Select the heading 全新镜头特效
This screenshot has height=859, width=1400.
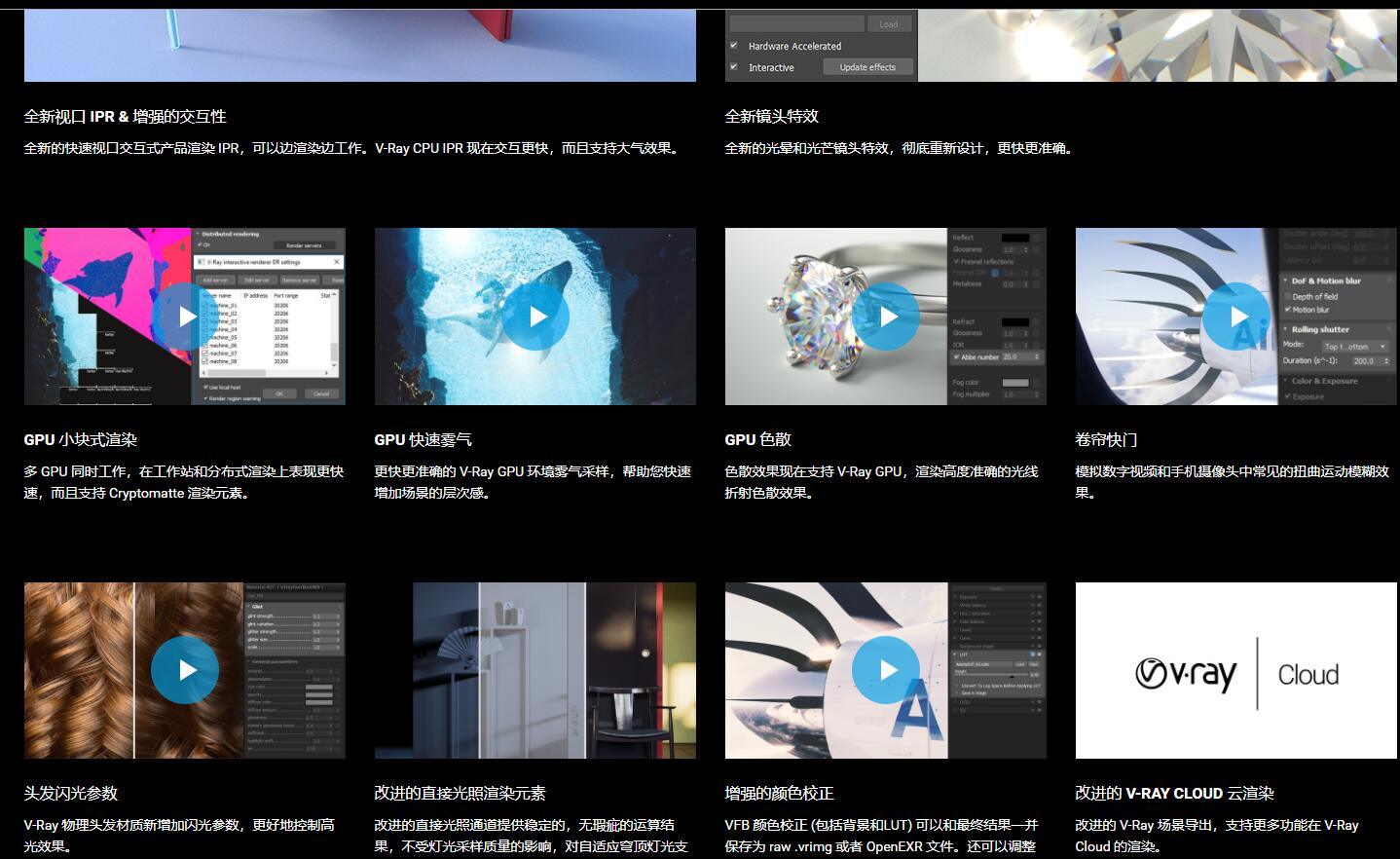coord(772,116)
